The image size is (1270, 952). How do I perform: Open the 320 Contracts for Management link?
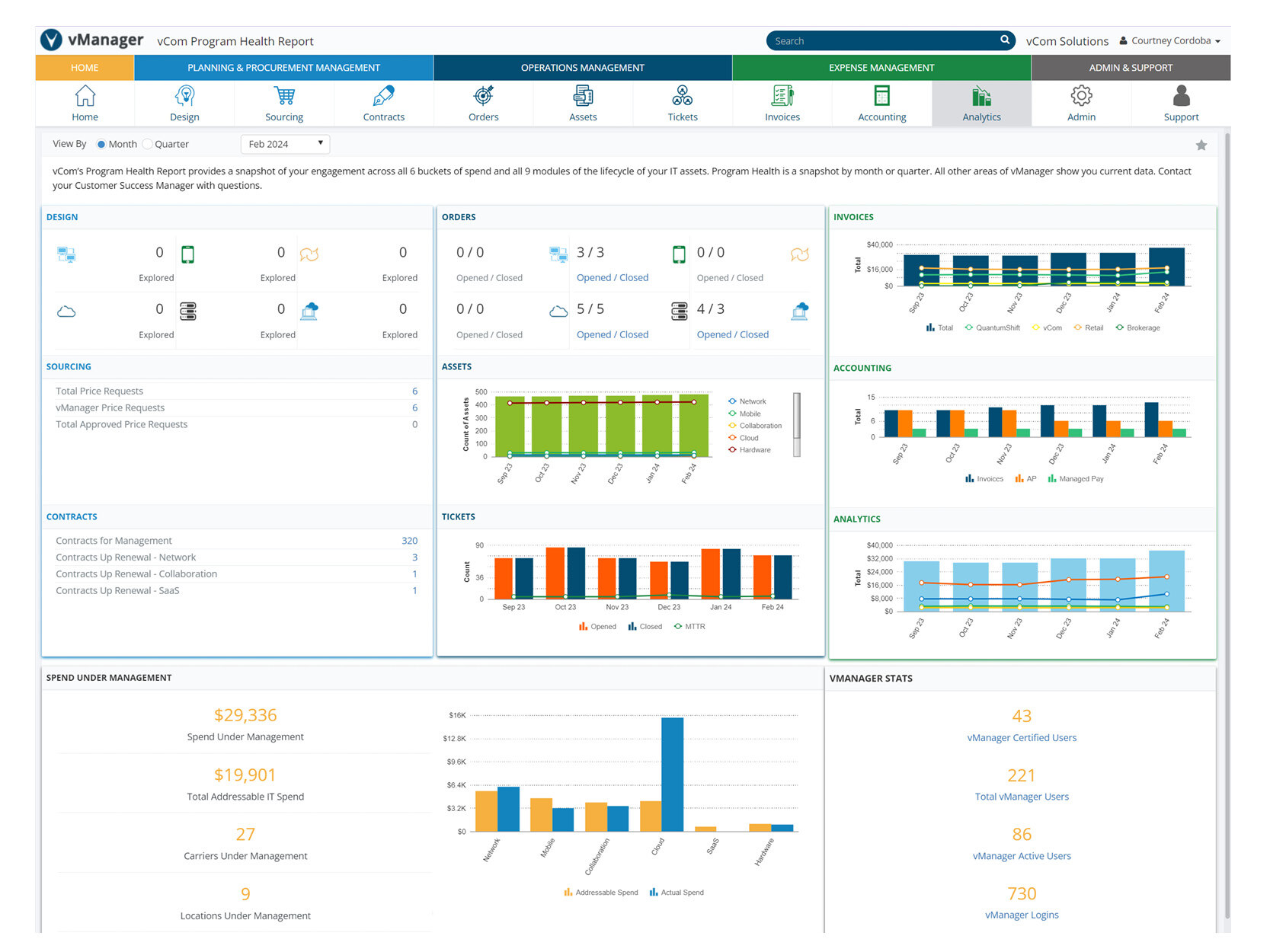409,541
